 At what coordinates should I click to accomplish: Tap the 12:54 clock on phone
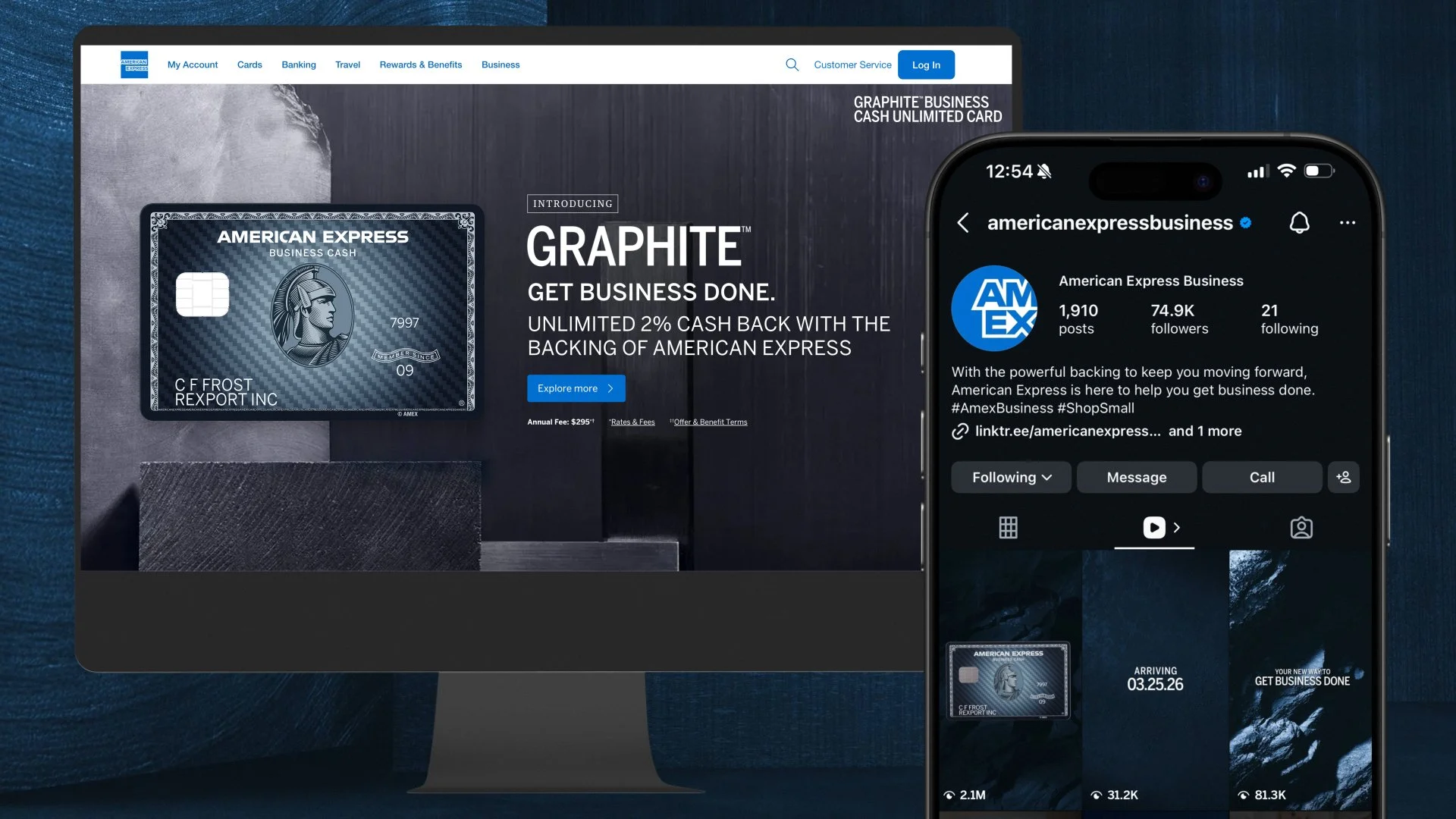coord(1009,171)
